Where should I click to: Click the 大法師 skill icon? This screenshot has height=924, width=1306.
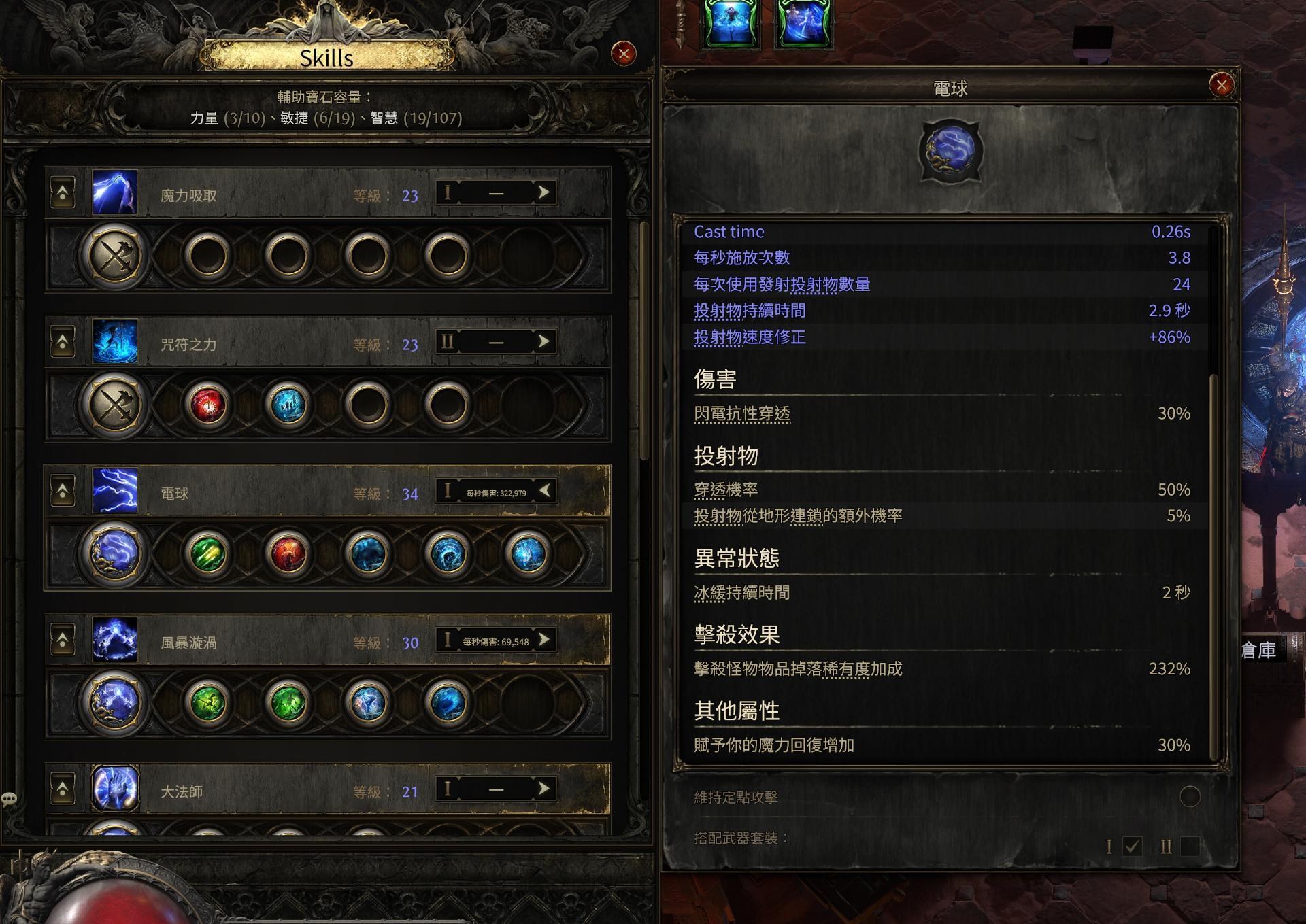(x=115, y=789)
